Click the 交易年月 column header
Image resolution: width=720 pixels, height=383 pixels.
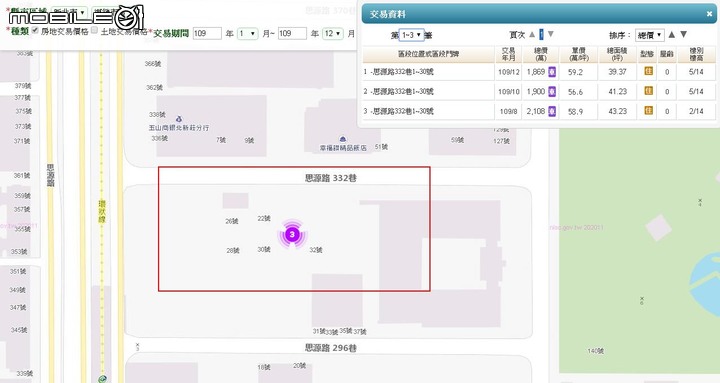pyautogui.click(x=508, y=54)
